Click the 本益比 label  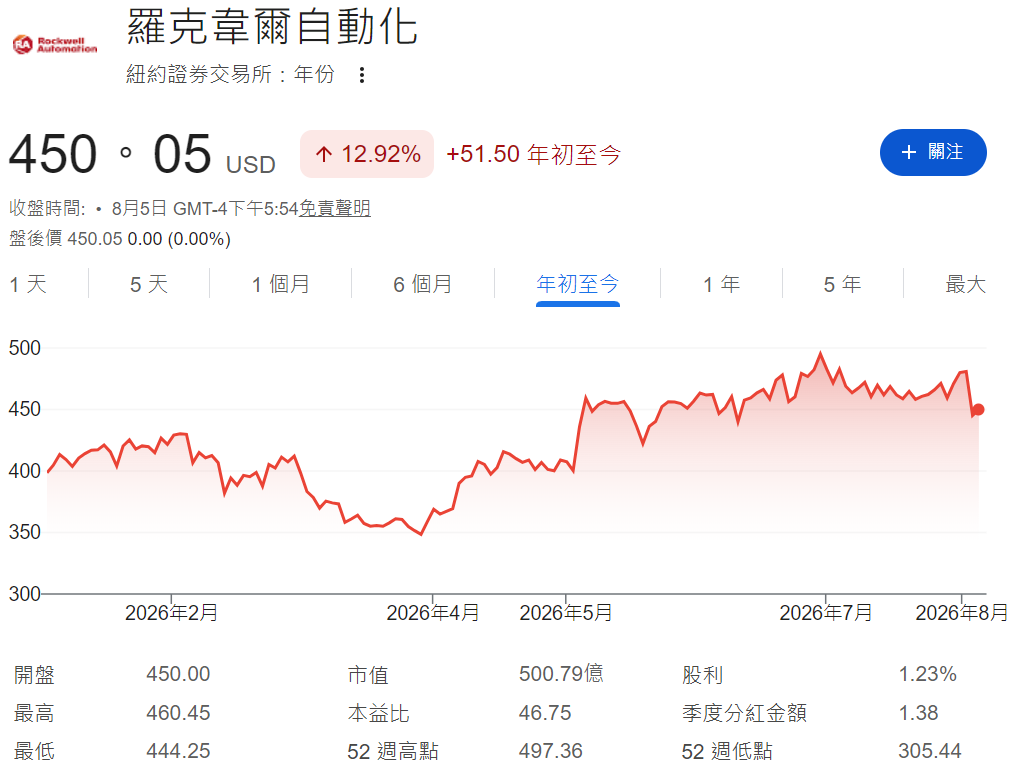378,713
